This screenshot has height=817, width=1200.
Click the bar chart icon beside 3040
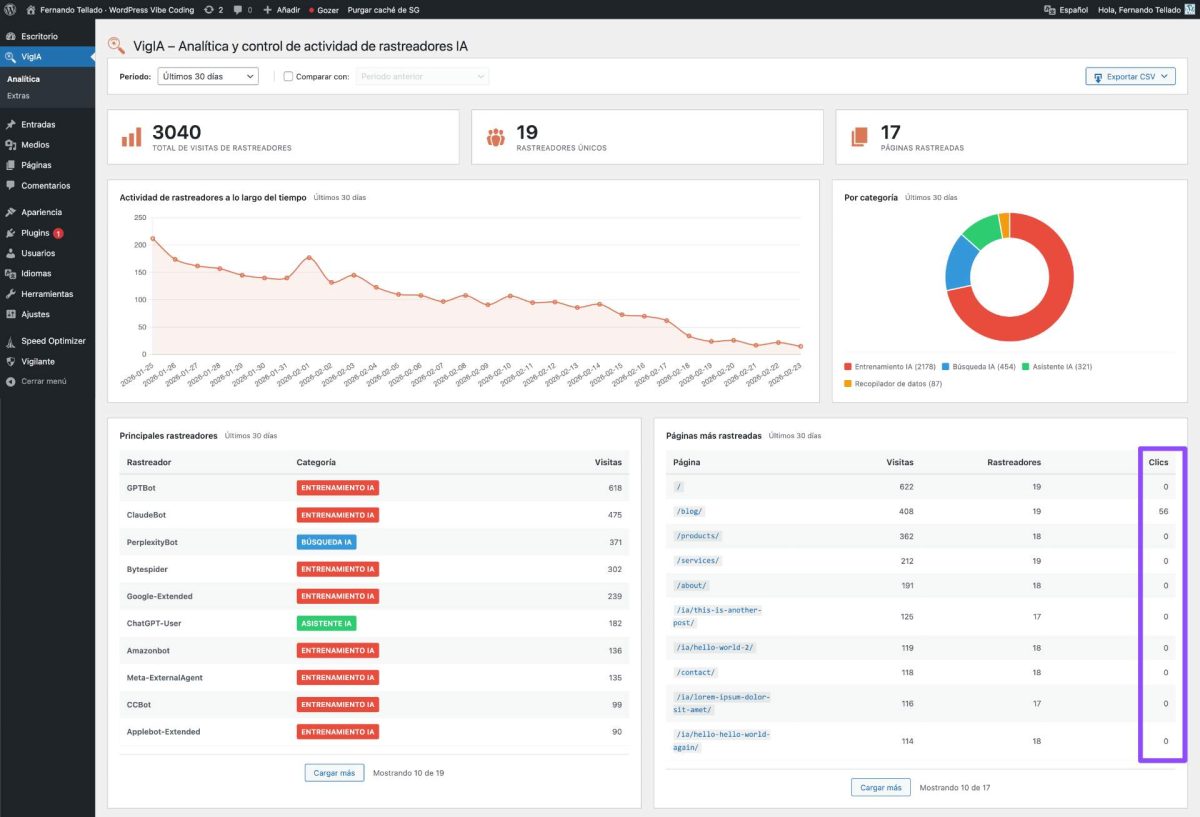[131, 138]
